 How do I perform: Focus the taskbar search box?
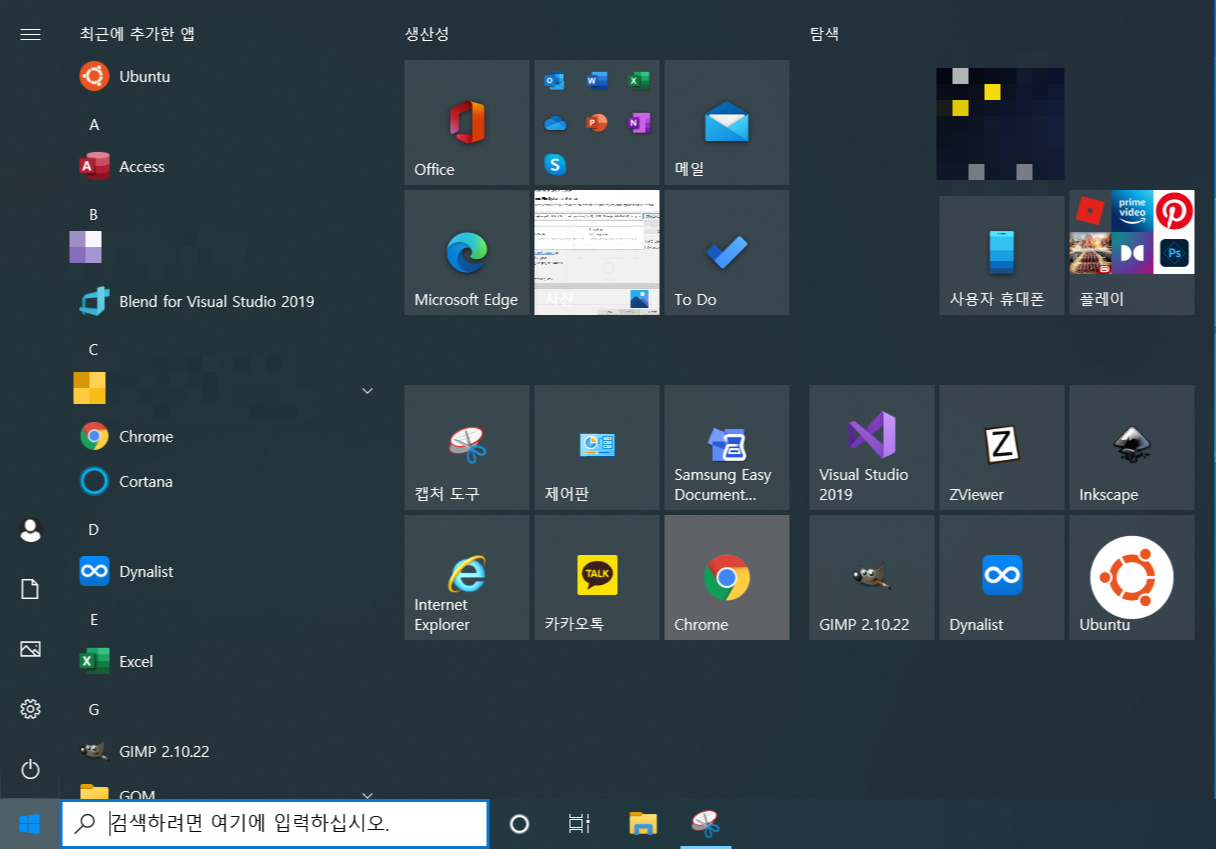tap(275, 824)
